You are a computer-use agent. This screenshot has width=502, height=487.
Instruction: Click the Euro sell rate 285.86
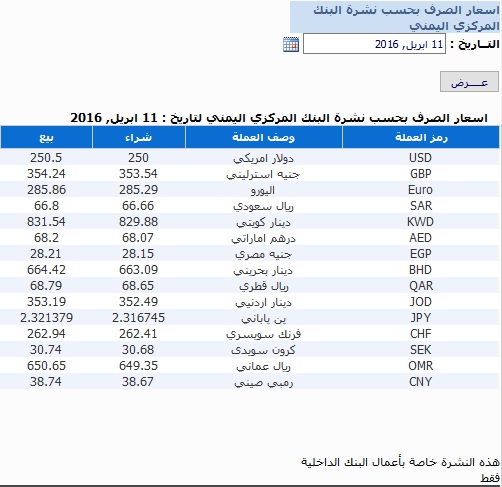tap(46, 190)
